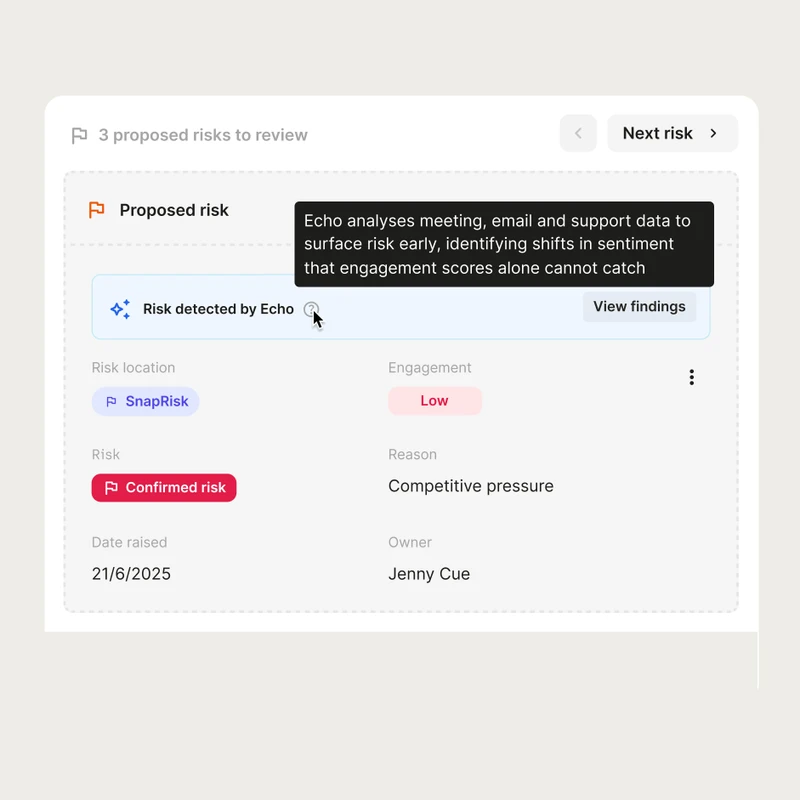Screen dimensions: 800x800
Task: Click the flag icon inside SnapRisk chip
Action: pos(111,402)
